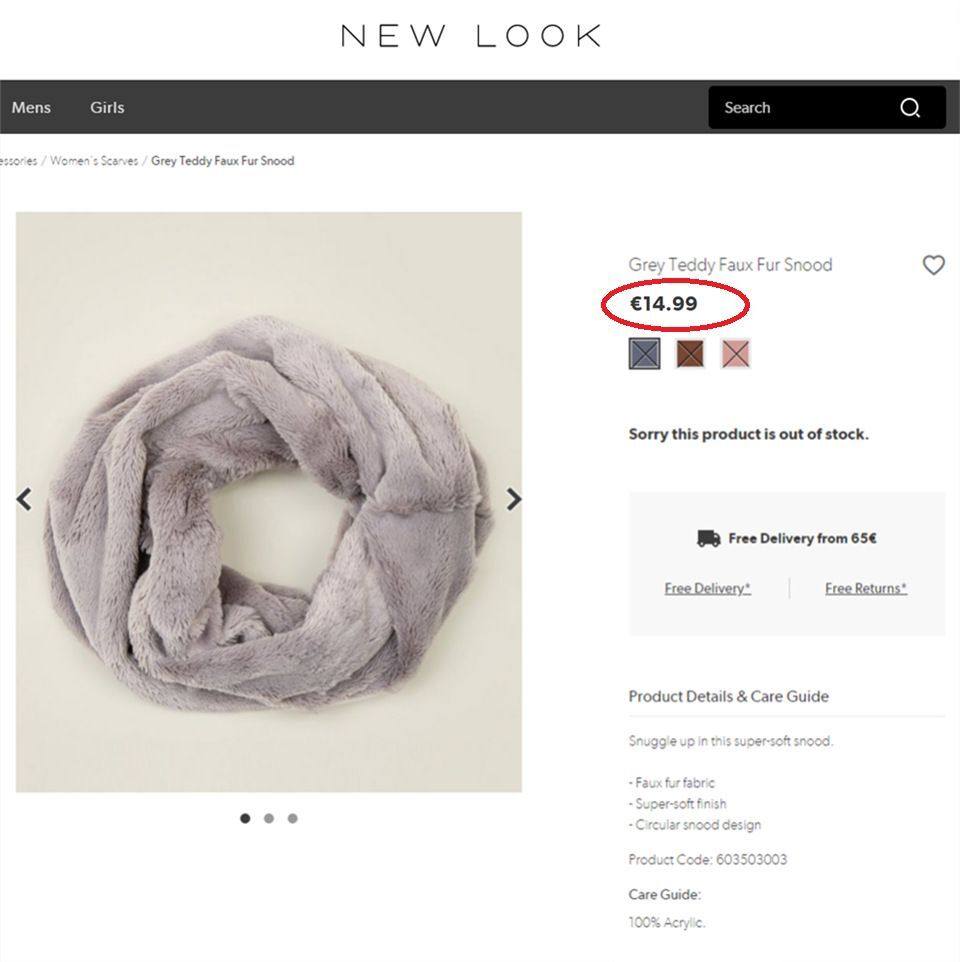The height and width of the screenshot is (962, 960).
Task: Click into the Search field
Action: tap(804, 107)
